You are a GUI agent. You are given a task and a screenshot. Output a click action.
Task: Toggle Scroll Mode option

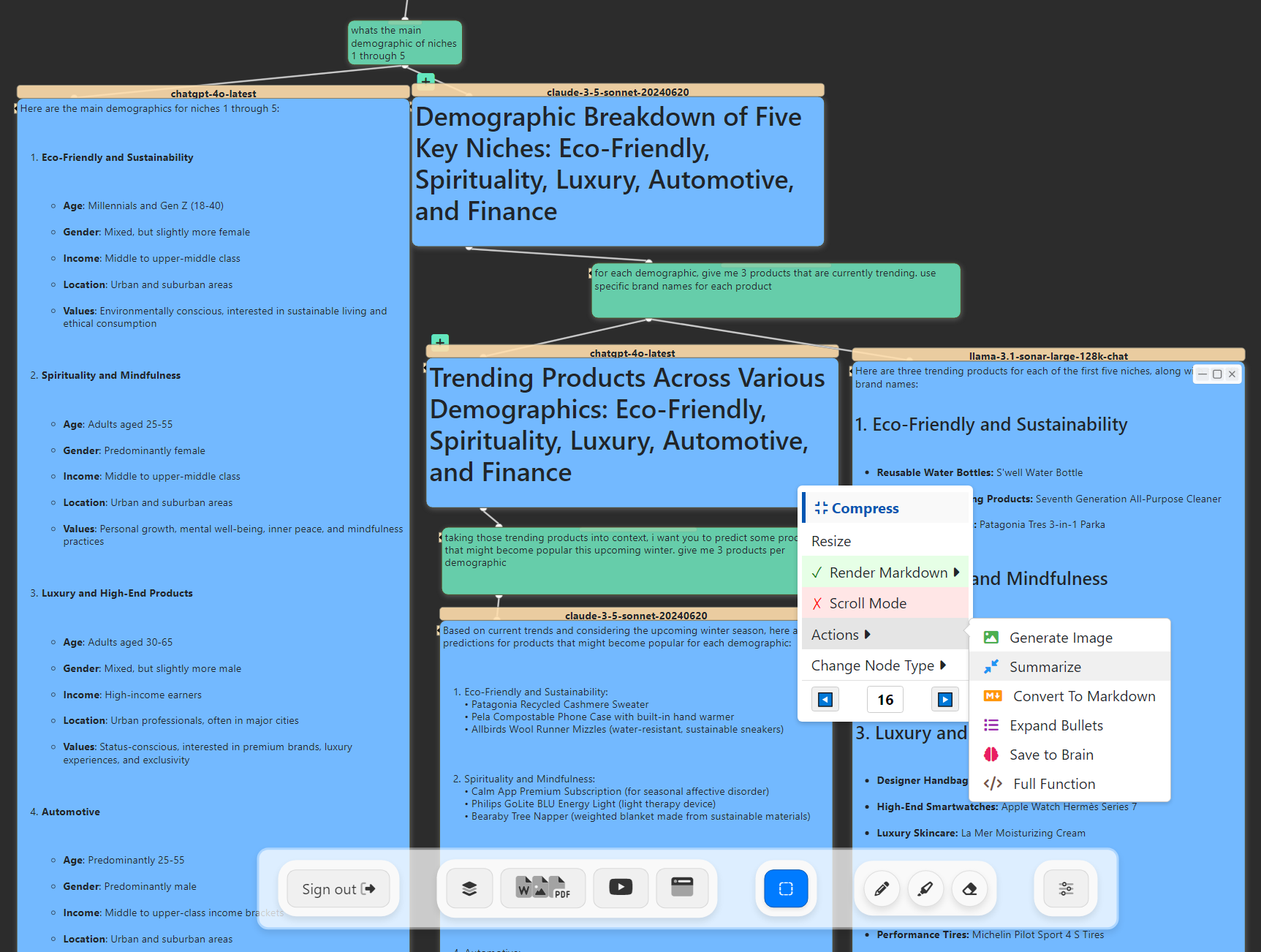(x=885, y=603)
